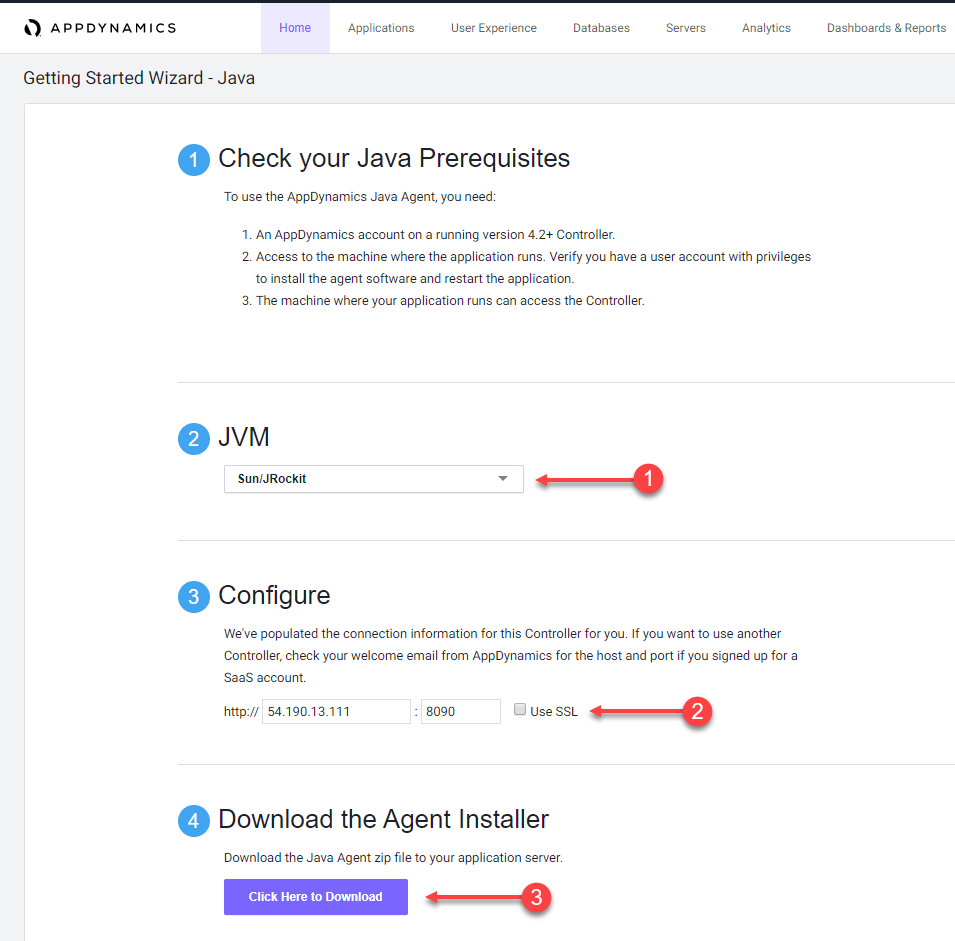Open Dashboards & Reports tab

(x=886, y=28)
